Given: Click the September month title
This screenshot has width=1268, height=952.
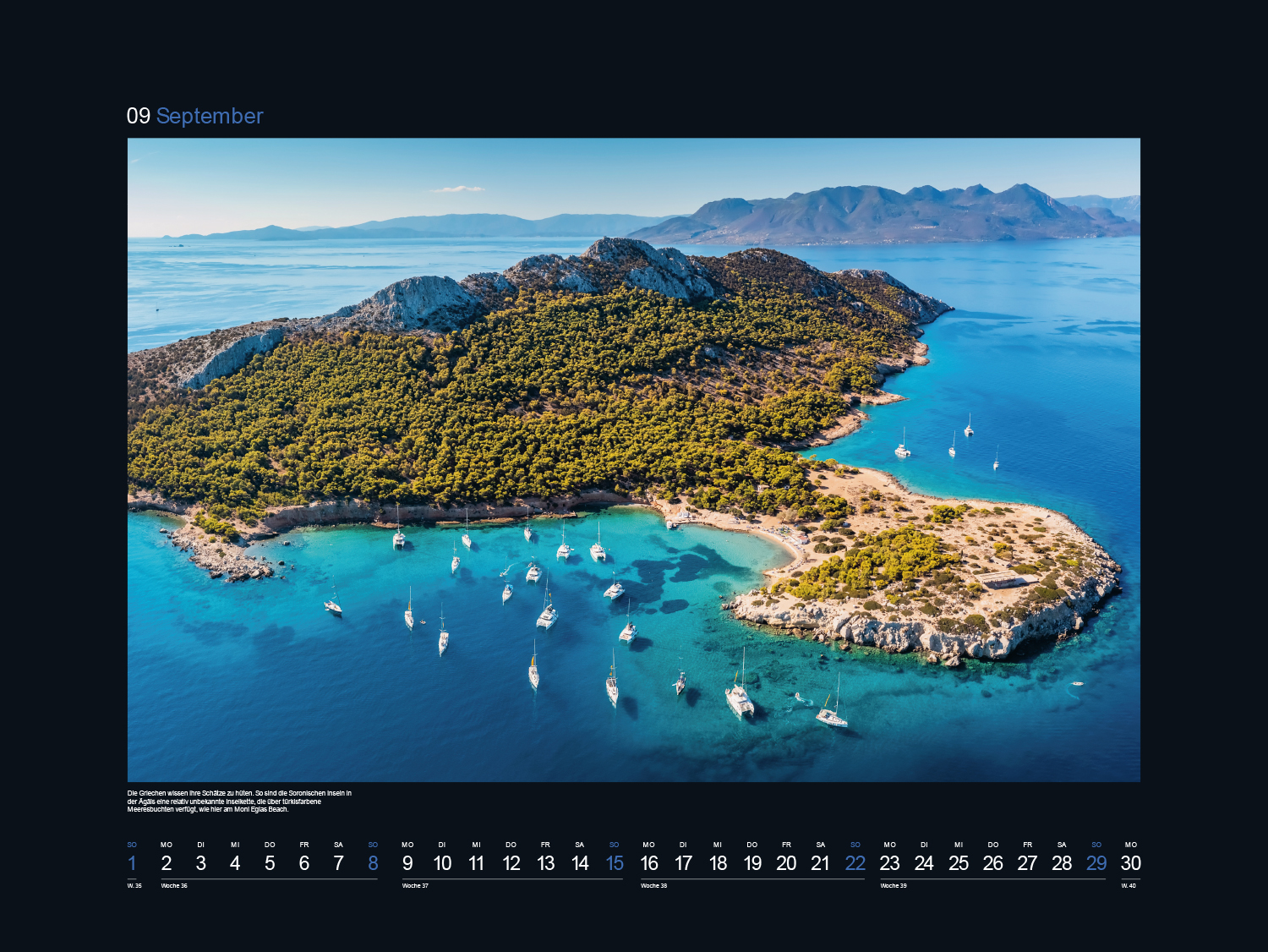Looking at the screenshot, I should 210,116.
